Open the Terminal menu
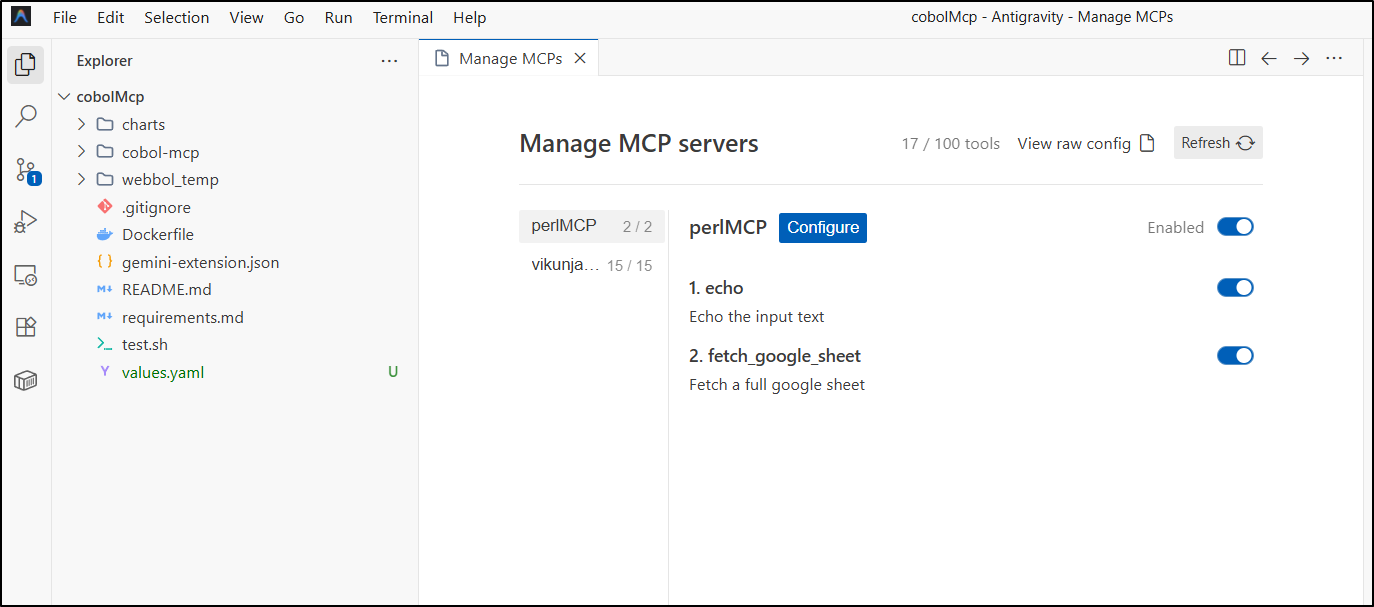 [x=403, y=18]
